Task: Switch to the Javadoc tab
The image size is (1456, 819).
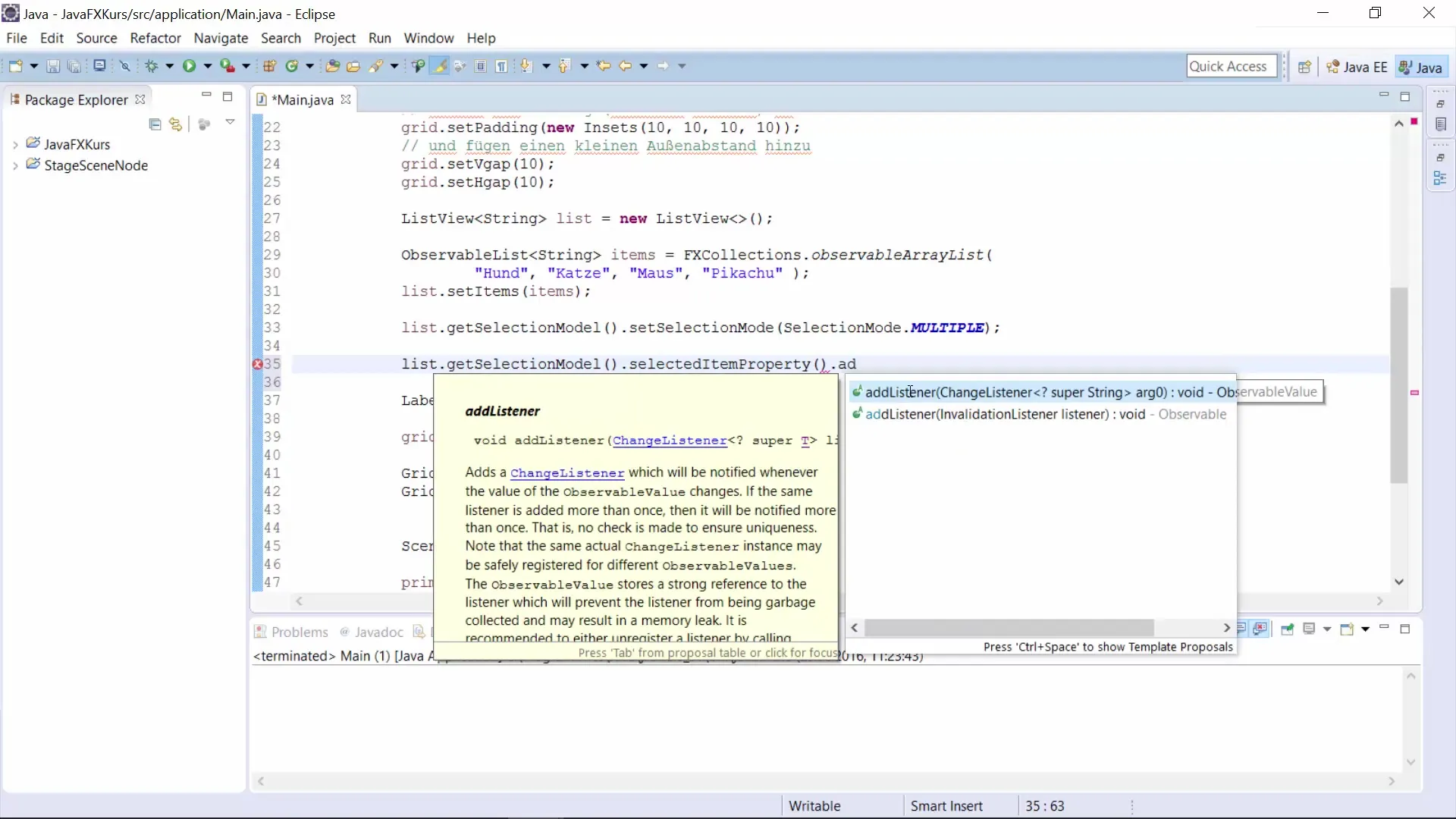Action: click(372, 632)
